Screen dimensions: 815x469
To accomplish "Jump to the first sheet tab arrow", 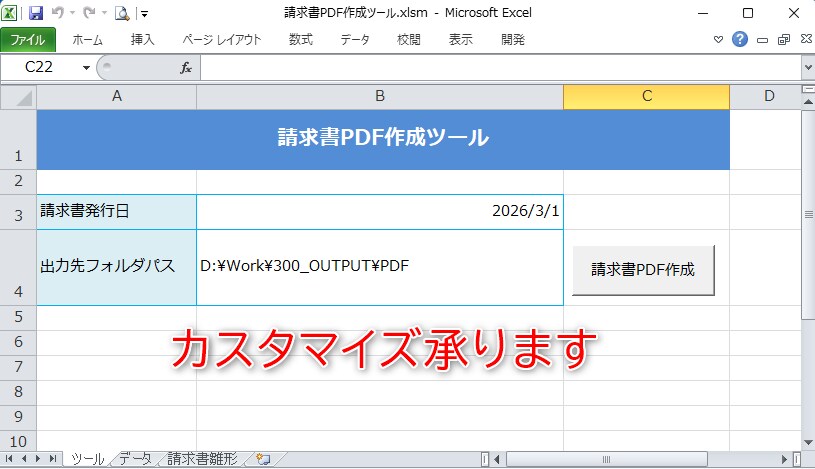I will 9,459.
